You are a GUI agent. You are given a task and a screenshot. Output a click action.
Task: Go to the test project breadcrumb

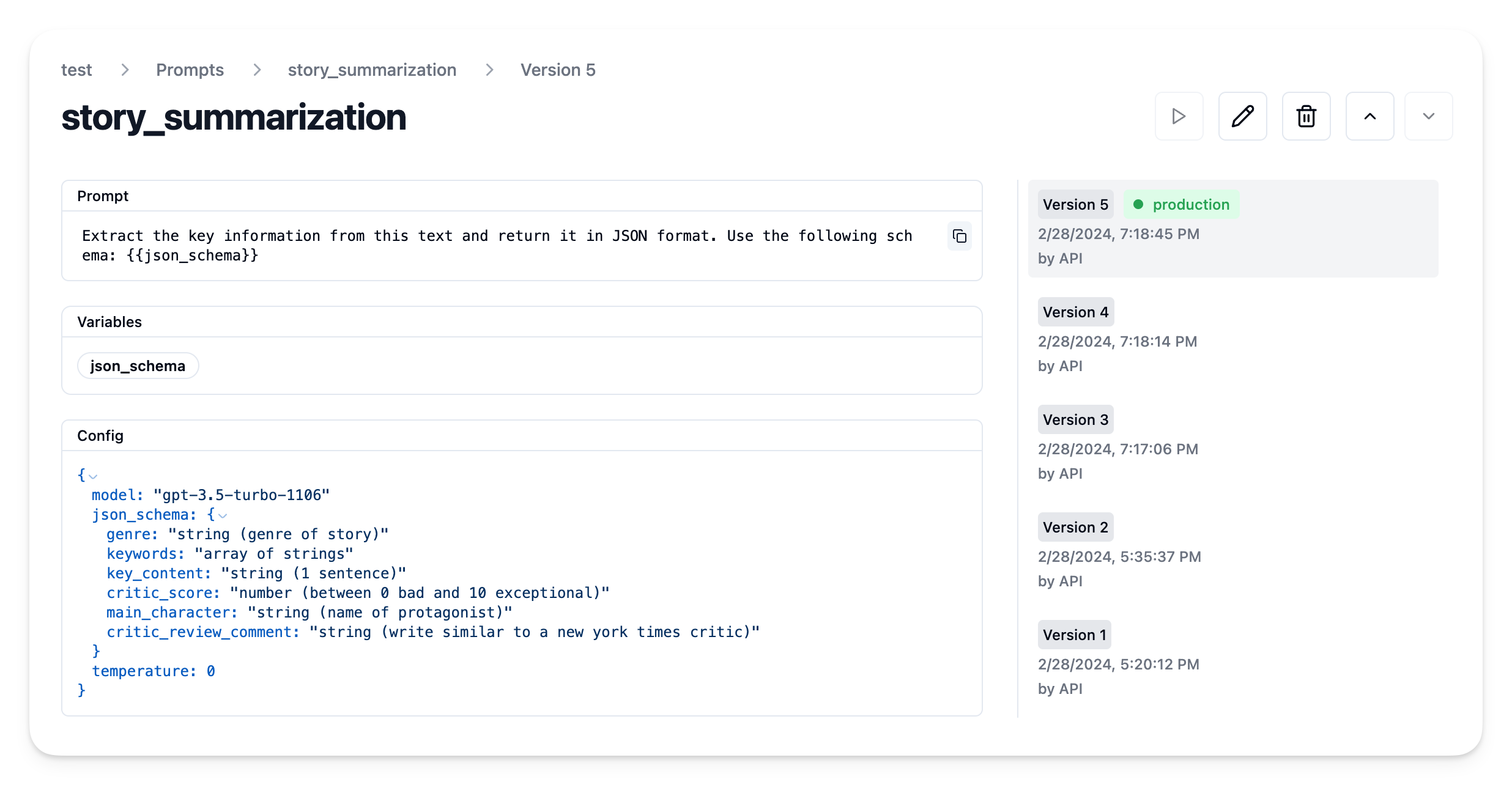click(76, 70)
